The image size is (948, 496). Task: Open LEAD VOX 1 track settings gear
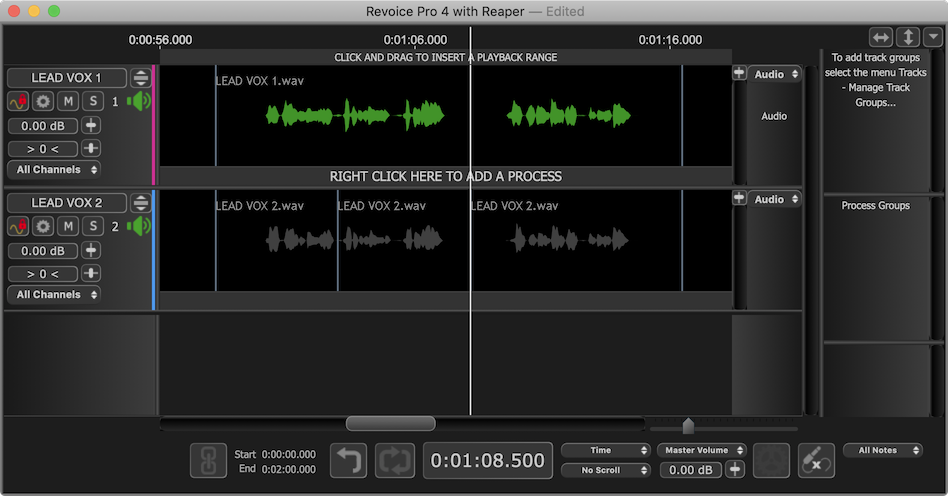[x=43, y=101]
